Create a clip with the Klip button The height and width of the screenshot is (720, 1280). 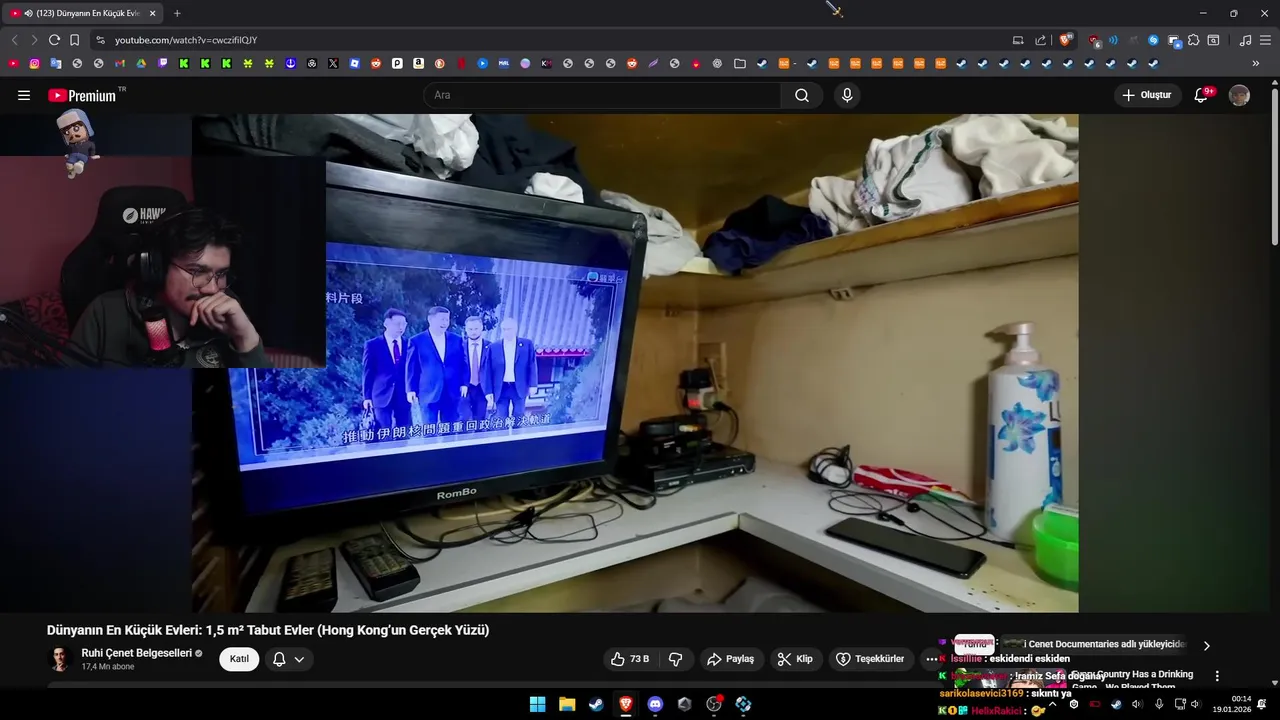795,659
